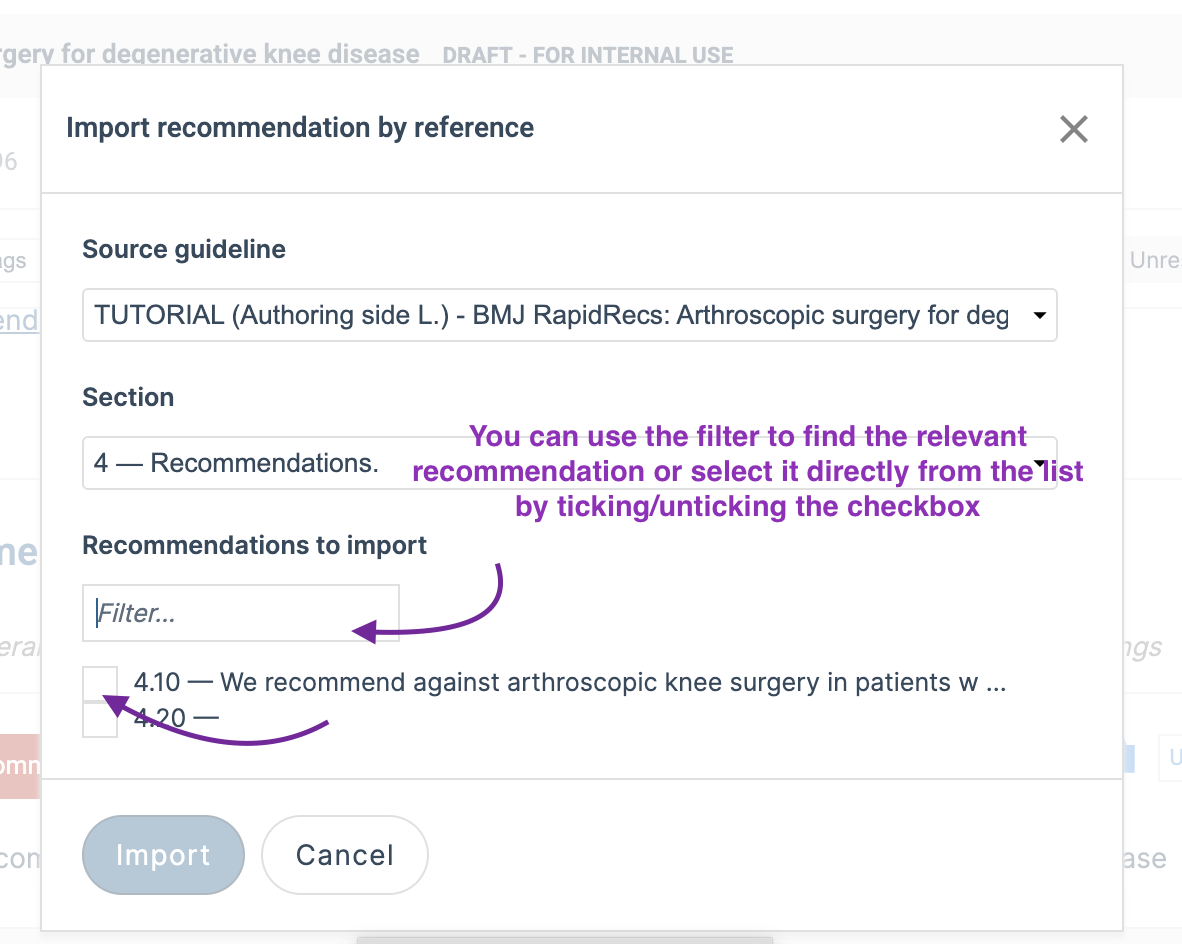Close the Import recommendation dialog with X
Screen dimensions: 1182x944
click(1073, 129)
